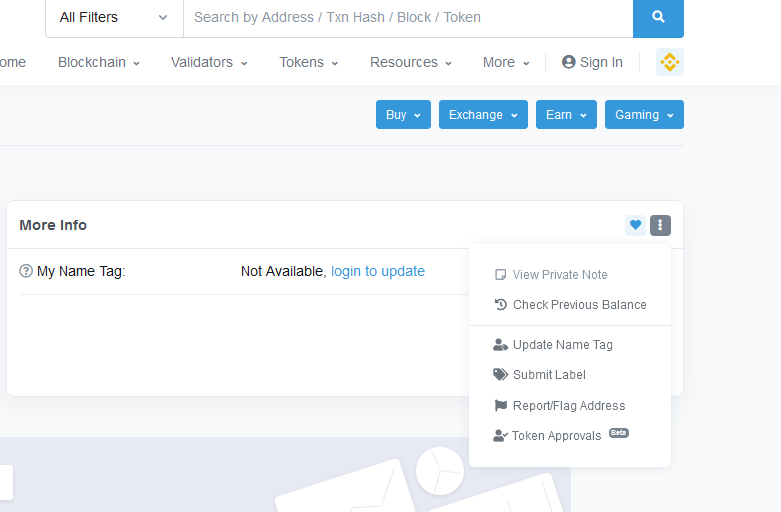The height and width of the screenshot is (512, 781).
Task: Click the user tag icon for Update Name Tag
Action: [x=500, y=345]
